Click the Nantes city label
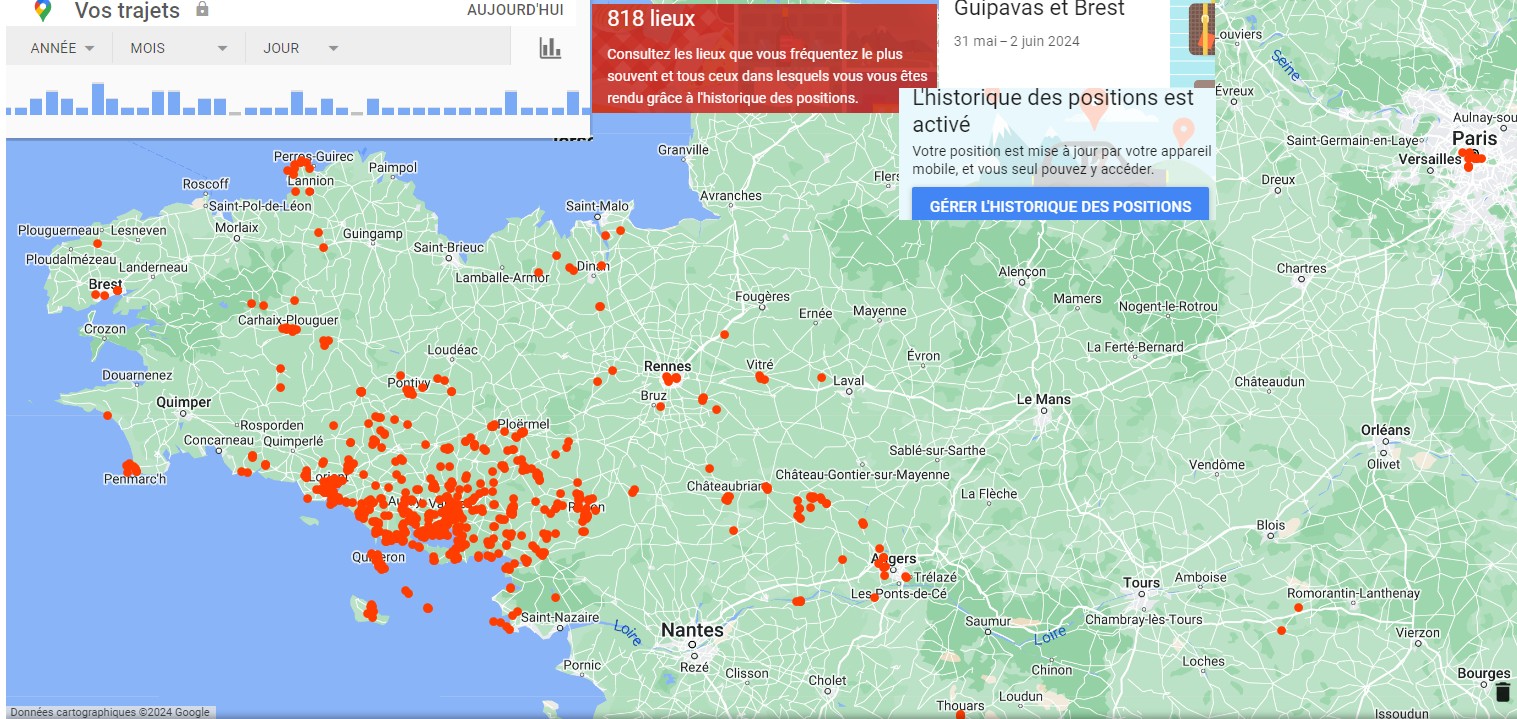 (692, 631)
